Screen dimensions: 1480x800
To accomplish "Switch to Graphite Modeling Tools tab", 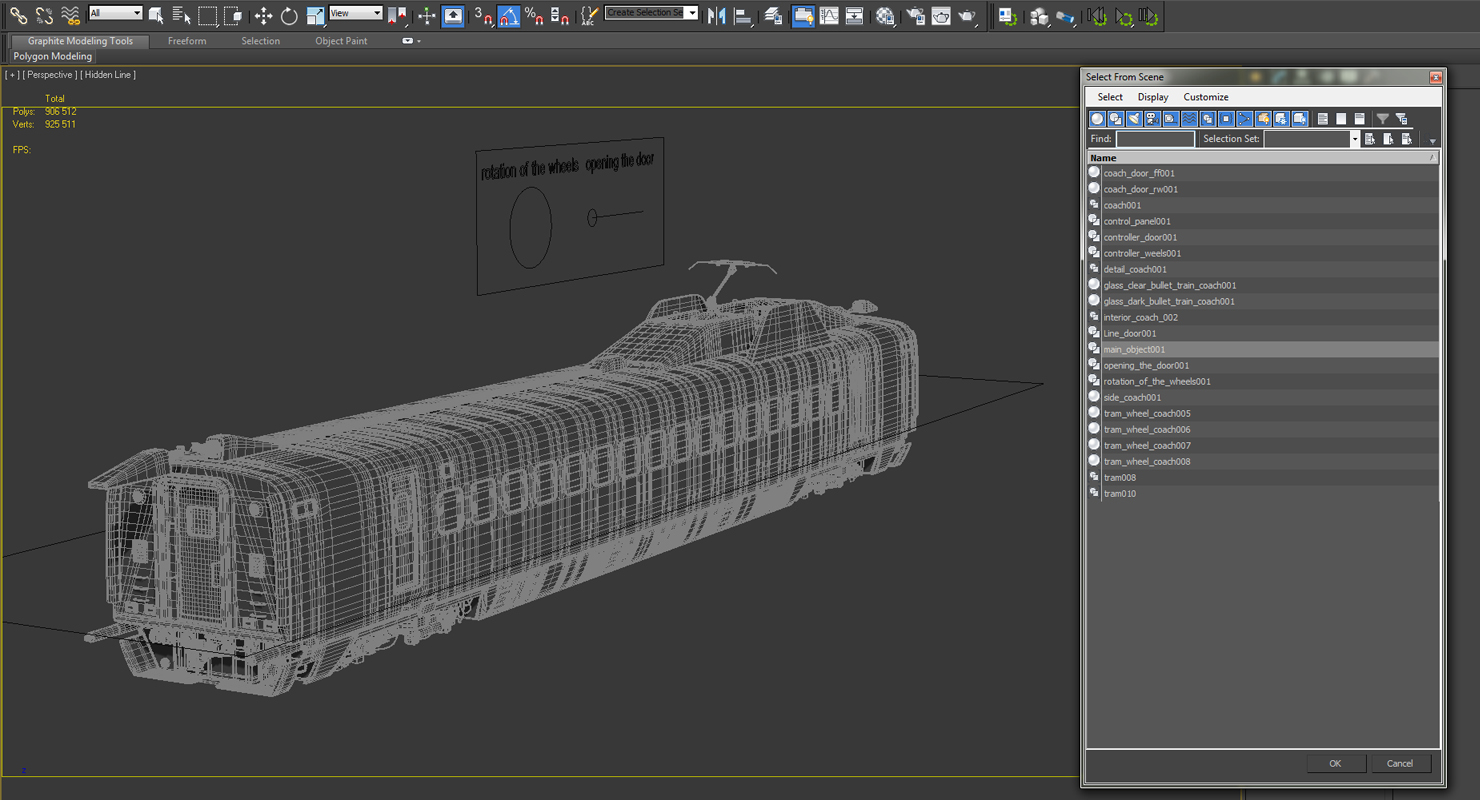I will tap(80, 41).
